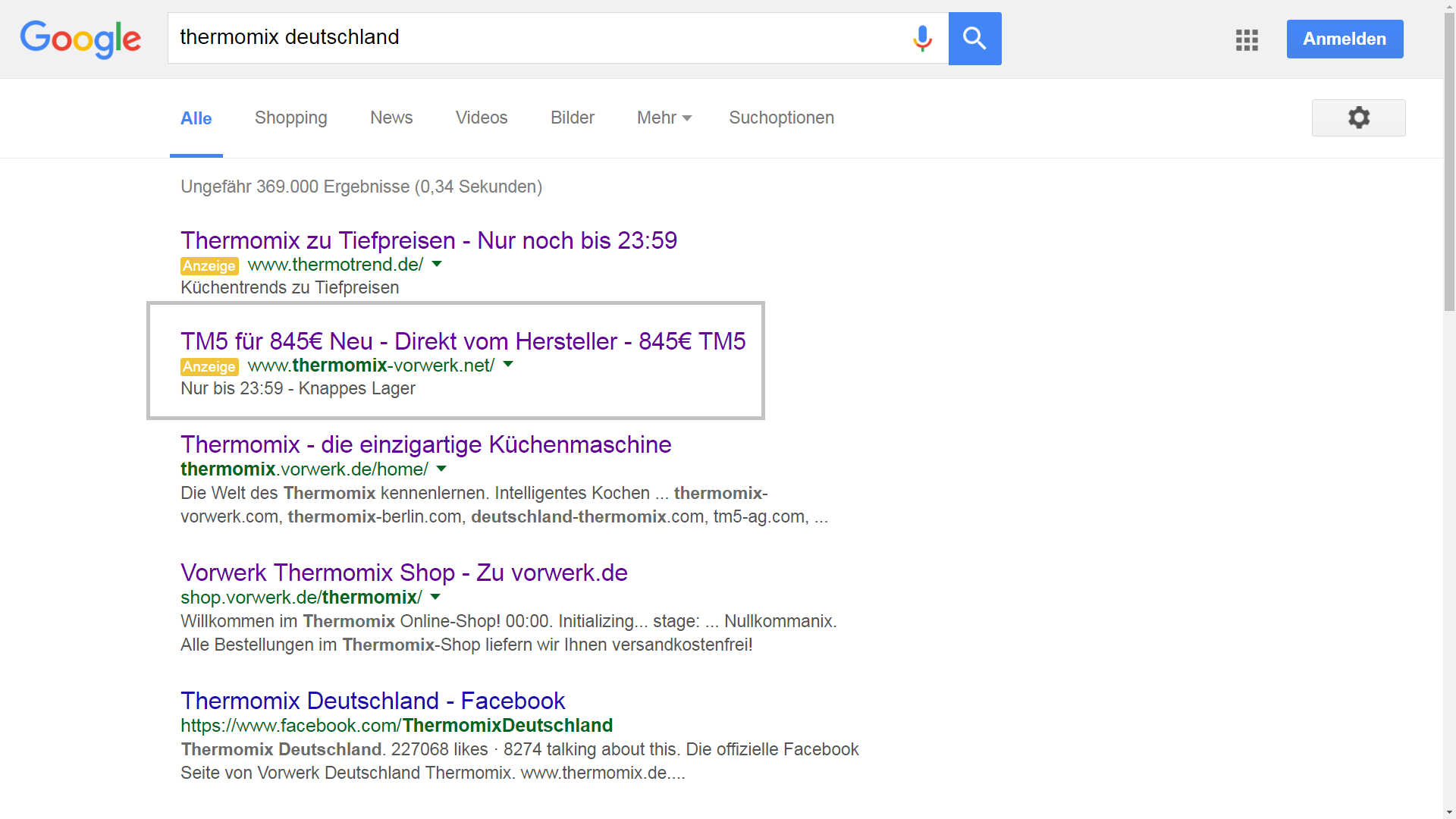1456x819 pixels.
Task: Open 'Thermomix zu Tiefpreisen' ad link
Action: [428, 240]
